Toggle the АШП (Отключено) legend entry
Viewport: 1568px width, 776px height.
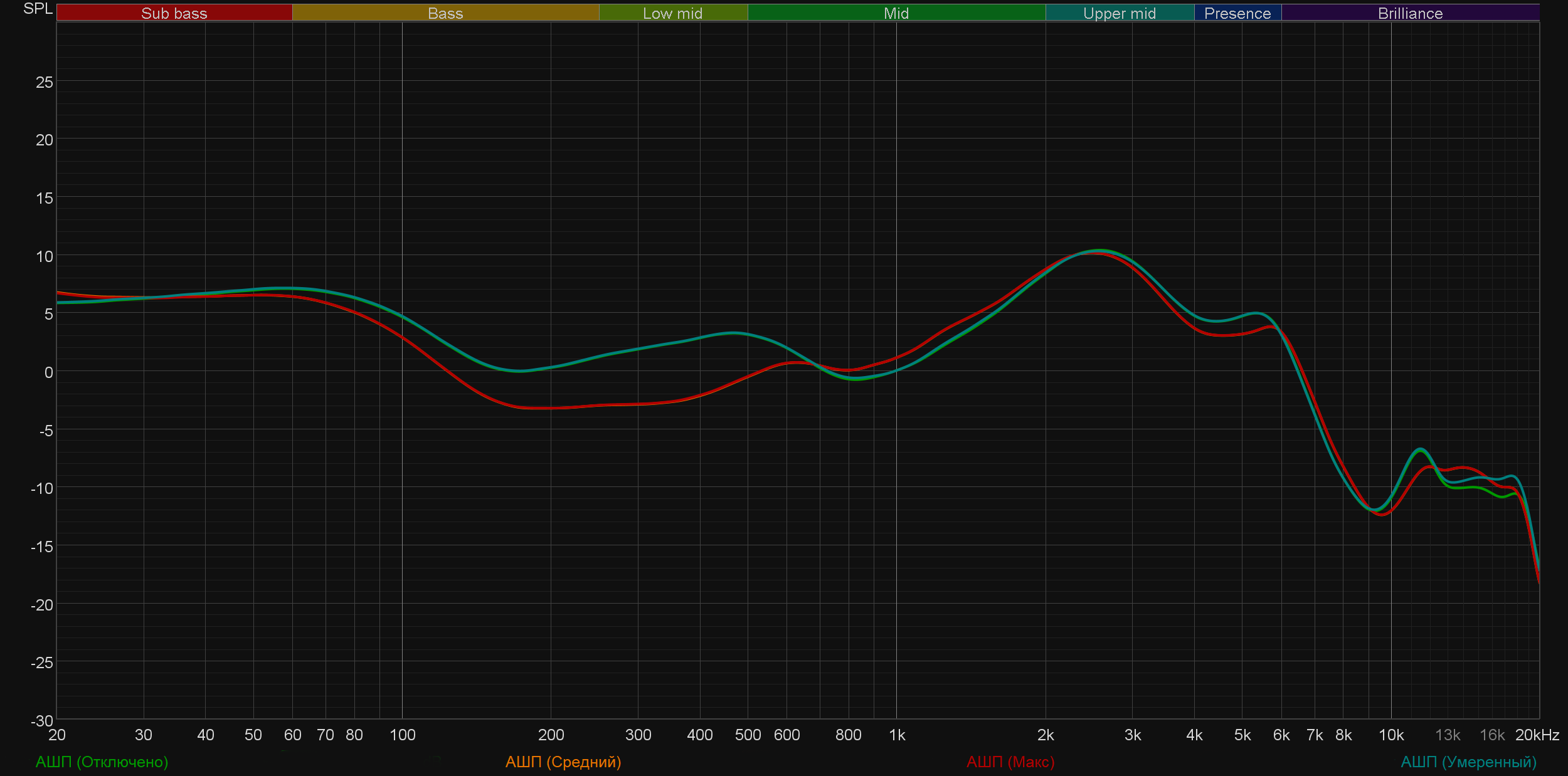(102, 762)
